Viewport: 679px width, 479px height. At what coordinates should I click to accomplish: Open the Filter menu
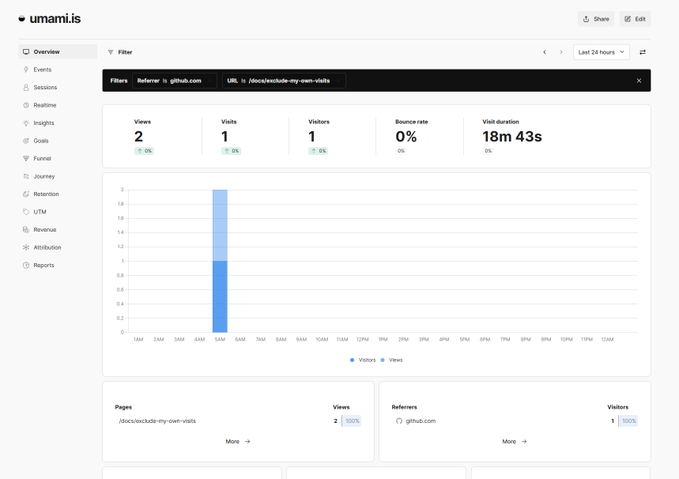click(x=120, y=52)
